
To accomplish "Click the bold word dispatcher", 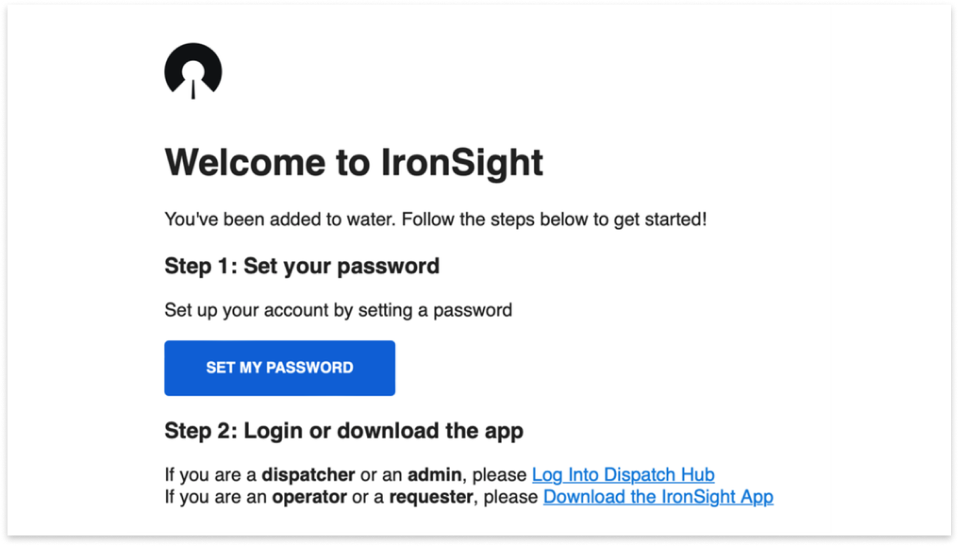I will [308, 475].
